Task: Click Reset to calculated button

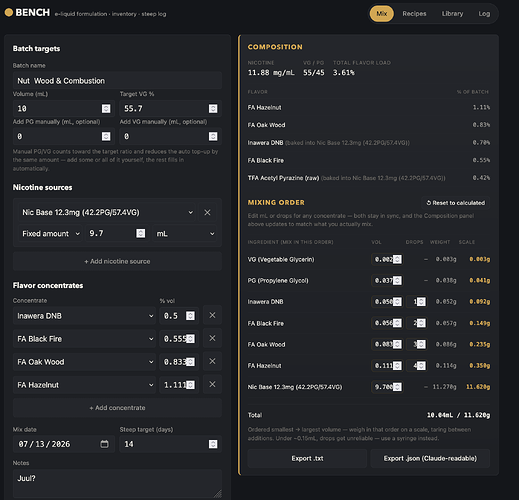Action: tap(455, 203)
